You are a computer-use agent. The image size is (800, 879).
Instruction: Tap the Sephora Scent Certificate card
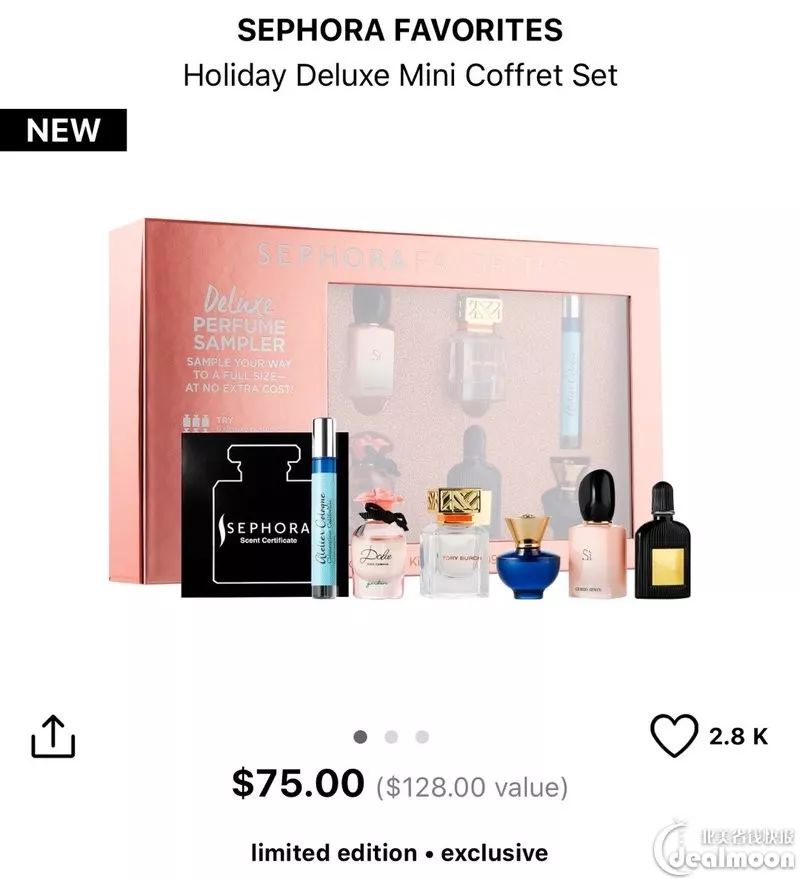pos(247,516)
